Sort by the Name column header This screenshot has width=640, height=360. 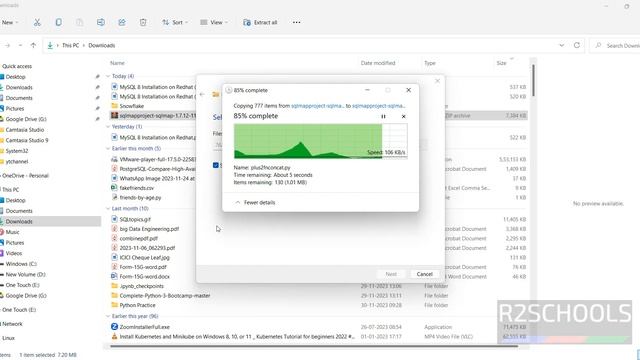[x=117, y=63]
